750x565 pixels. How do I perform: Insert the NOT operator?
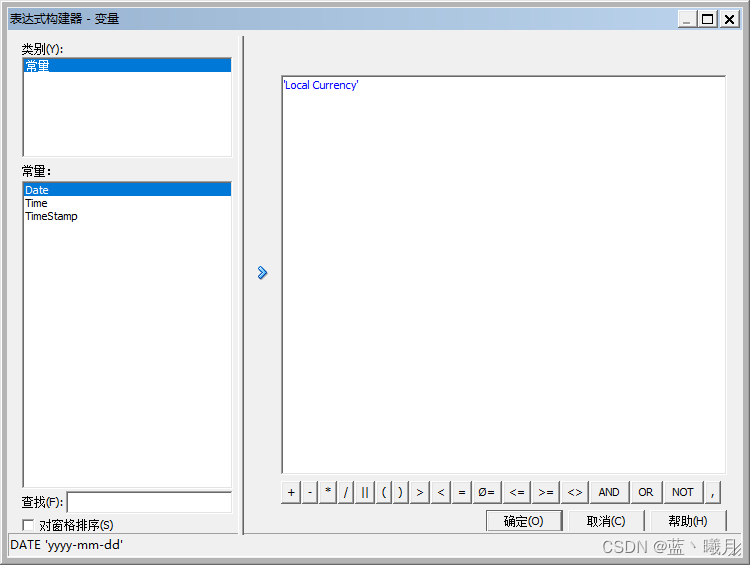(683, 492)
